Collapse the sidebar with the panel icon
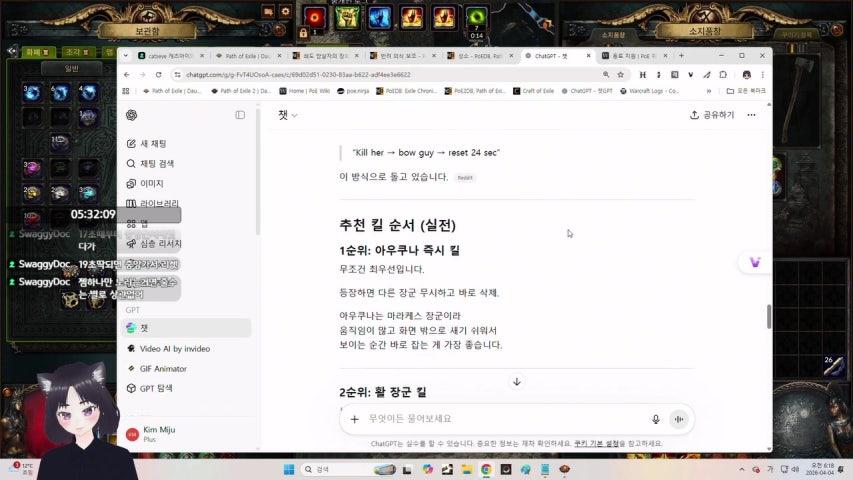Screen dimensions: 853x480 240,115
